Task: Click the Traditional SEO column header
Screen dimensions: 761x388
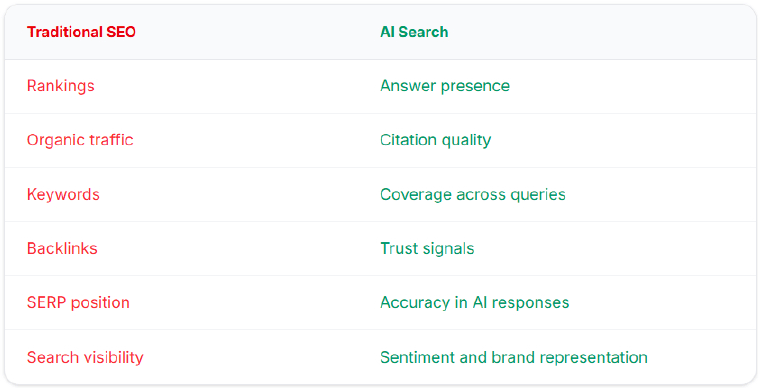Action: point(81,32)
